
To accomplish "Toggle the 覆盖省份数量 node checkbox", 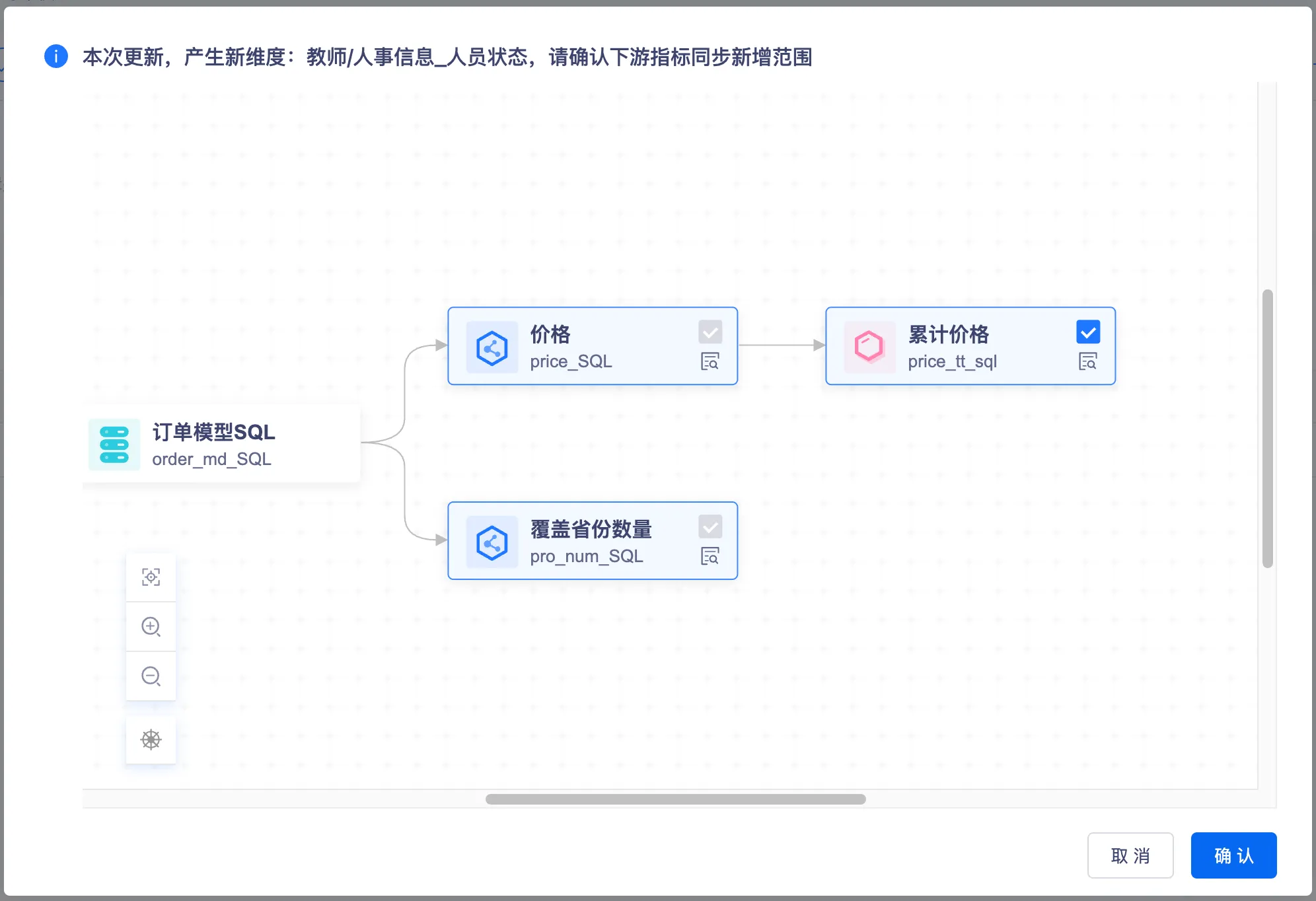I will point(710,526).
